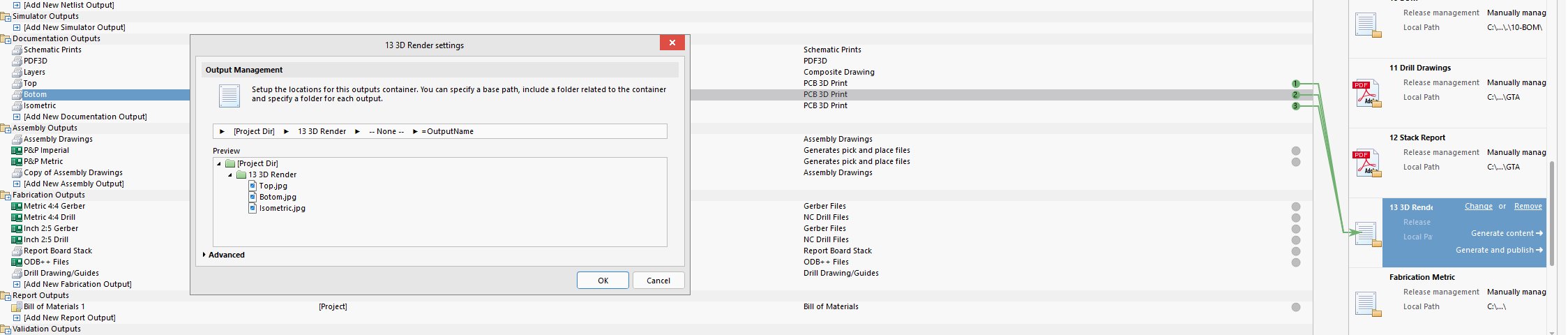The image size is (1568, 335).
Task: Click Generate and publish link
Action: click(1499, 251)
